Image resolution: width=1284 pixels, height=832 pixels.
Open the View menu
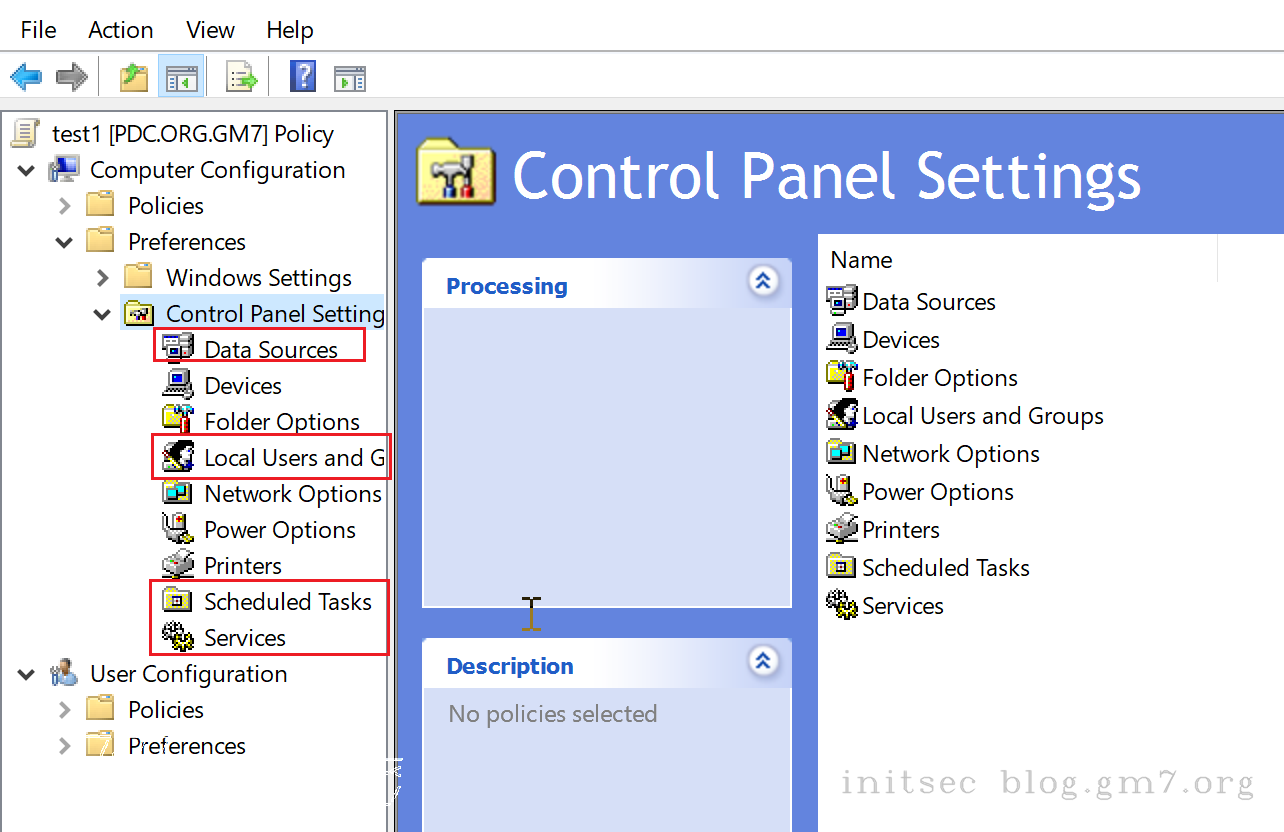click(x=210, y=30)
